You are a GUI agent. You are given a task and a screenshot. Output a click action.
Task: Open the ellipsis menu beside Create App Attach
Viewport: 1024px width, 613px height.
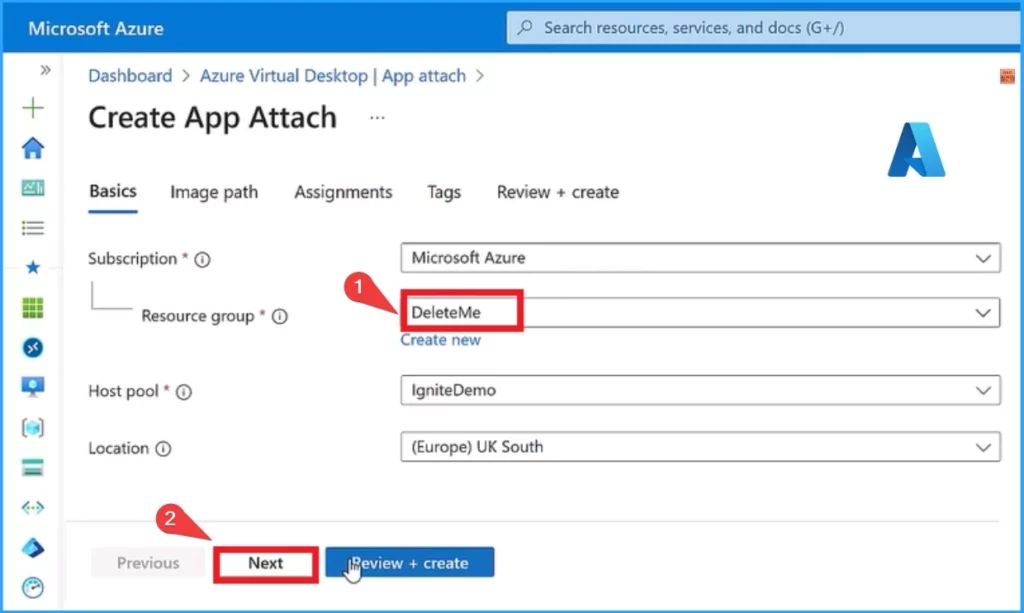pyautogui.click(x=377, y=118)
